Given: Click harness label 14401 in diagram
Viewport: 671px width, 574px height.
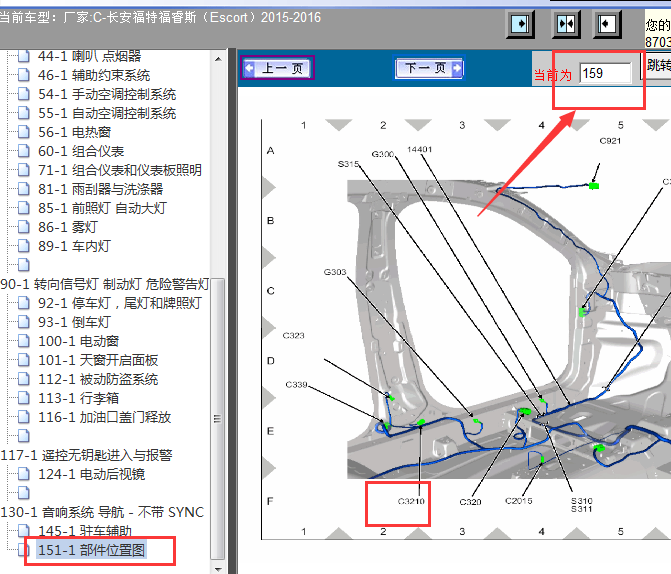Looking at the screenshot, I should tap(419, 149).
